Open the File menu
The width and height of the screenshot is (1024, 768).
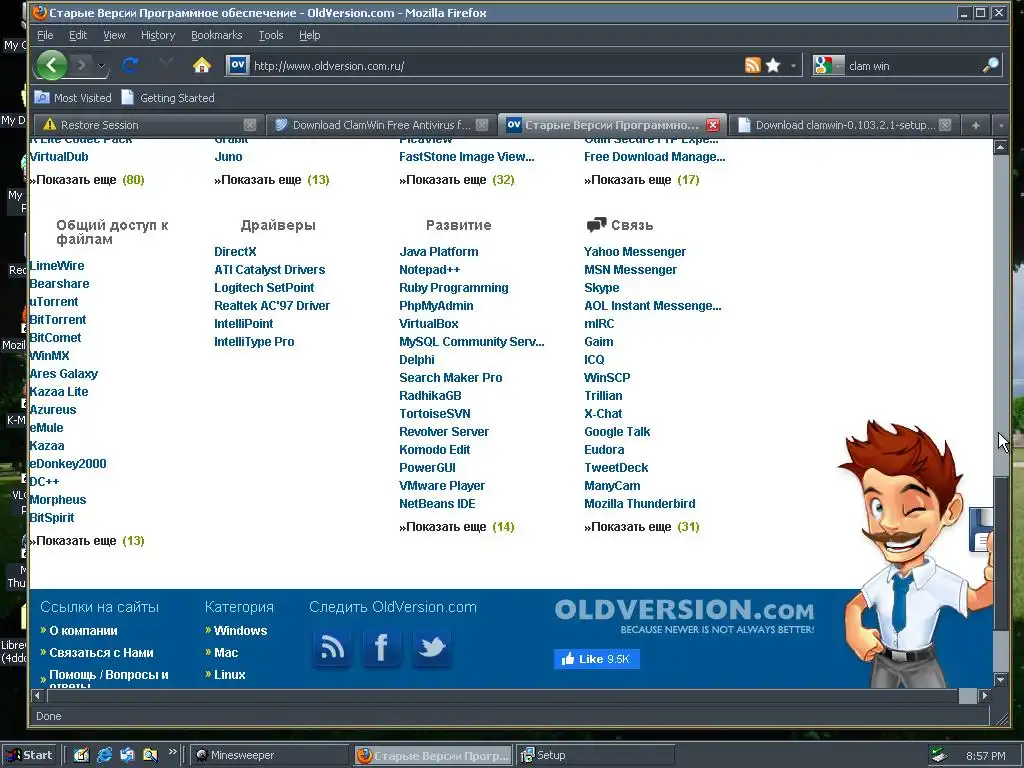tap(45, 35)
